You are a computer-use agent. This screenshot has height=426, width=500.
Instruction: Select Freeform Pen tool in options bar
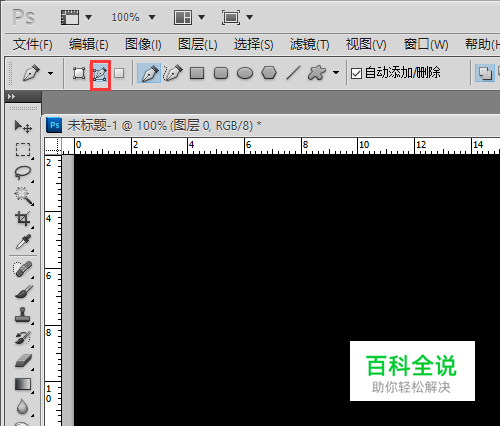click(x=173, y=73)
